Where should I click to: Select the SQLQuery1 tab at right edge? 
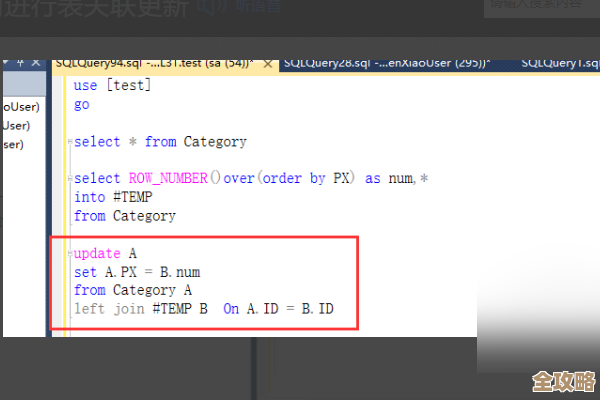[560, 63]
